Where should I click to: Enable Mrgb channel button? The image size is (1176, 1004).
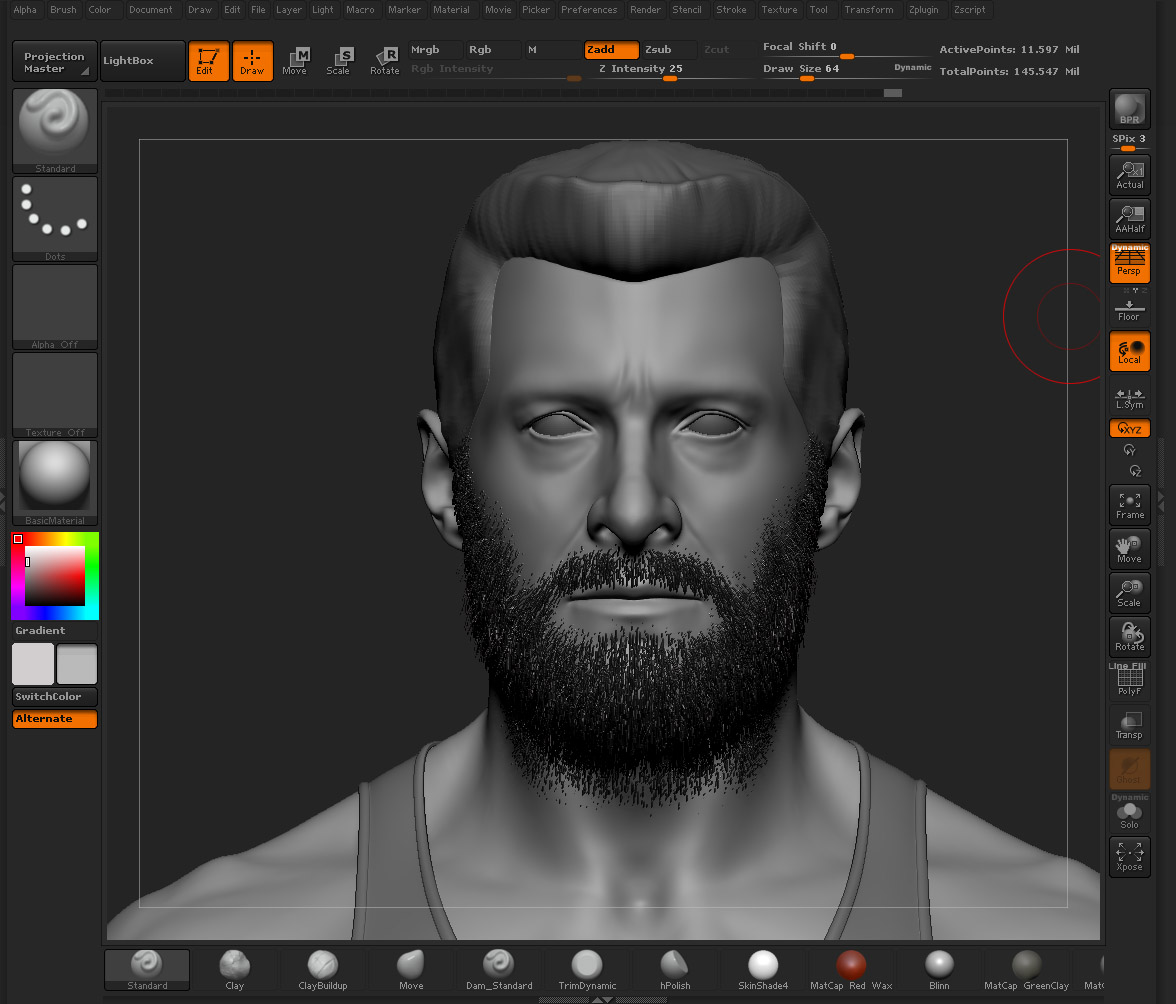[x=435, y=49]
